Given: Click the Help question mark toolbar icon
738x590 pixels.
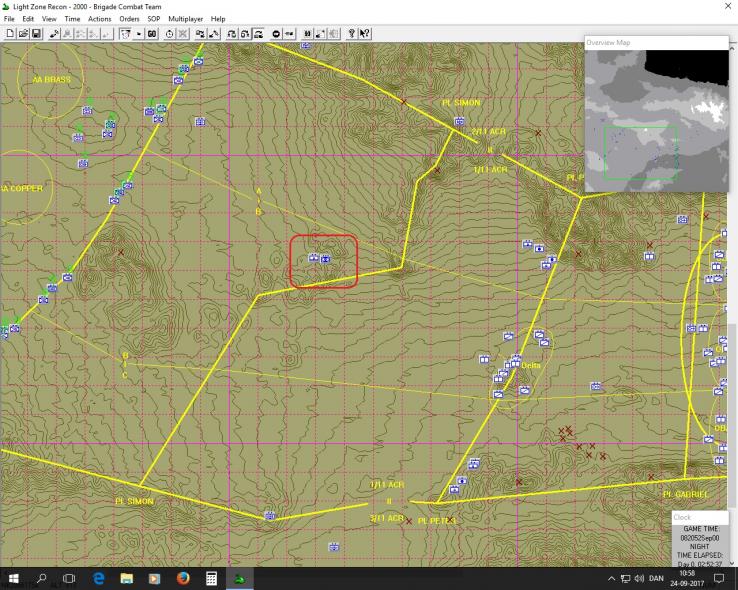Looking at the screenshot, I should point(351,33).
